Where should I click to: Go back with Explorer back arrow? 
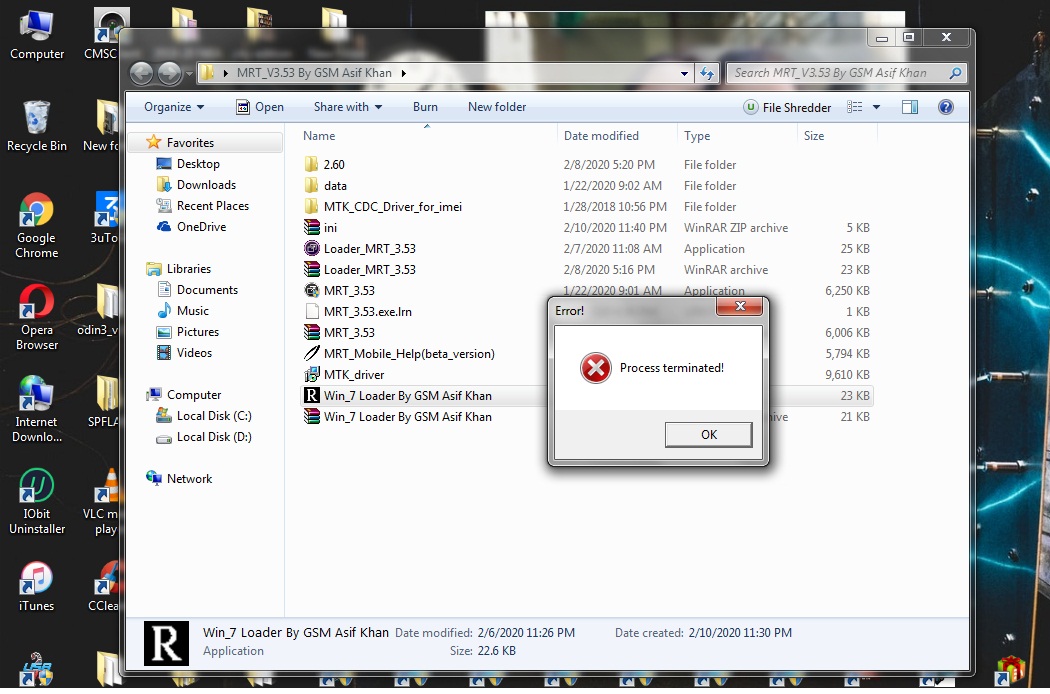click(x=141, y=73)
